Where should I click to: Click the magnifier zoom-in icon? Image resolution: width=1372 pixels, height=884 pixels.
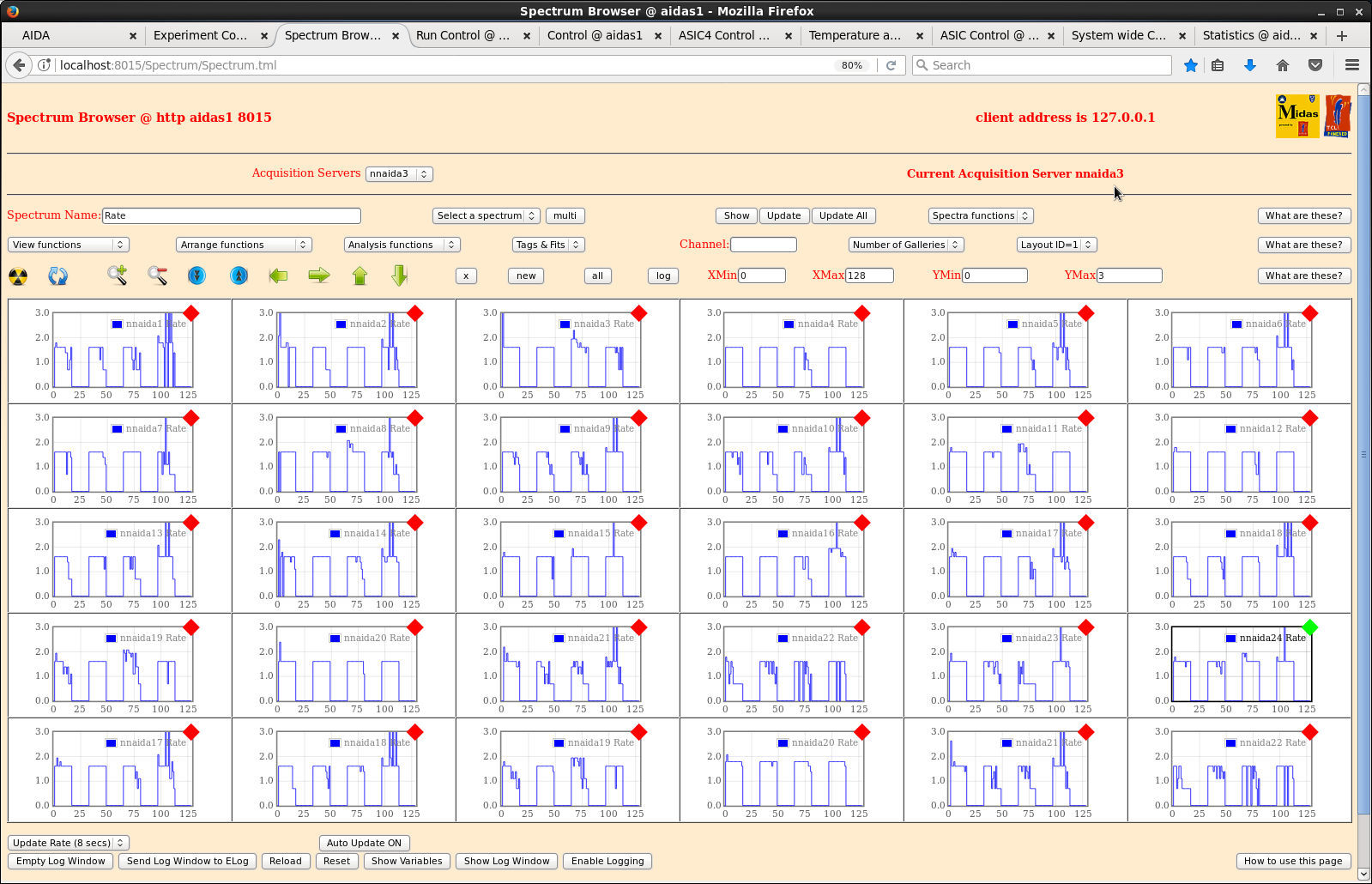[117, 275]
